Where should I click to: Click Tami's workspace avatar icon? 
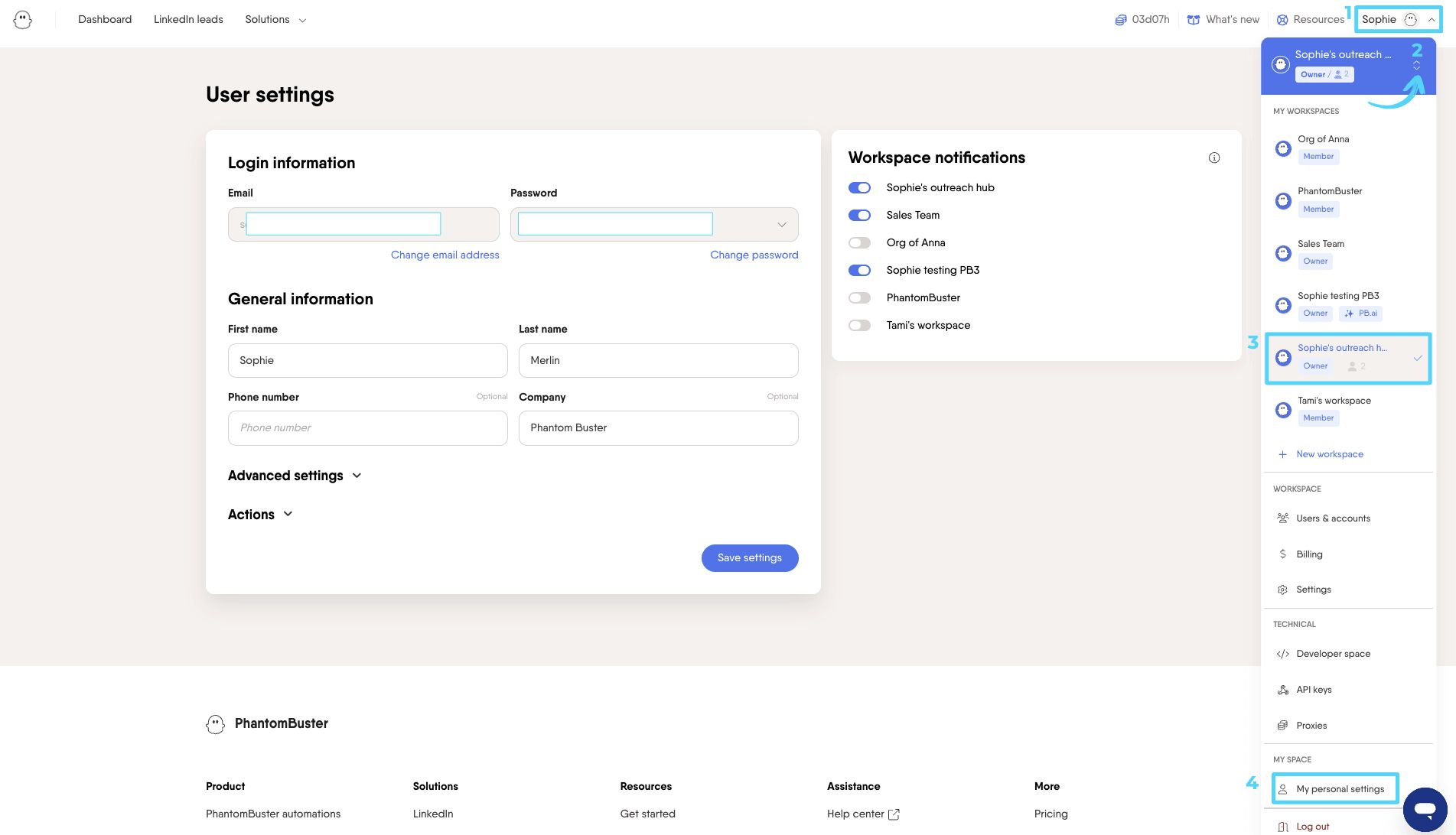coord(1284,410)
